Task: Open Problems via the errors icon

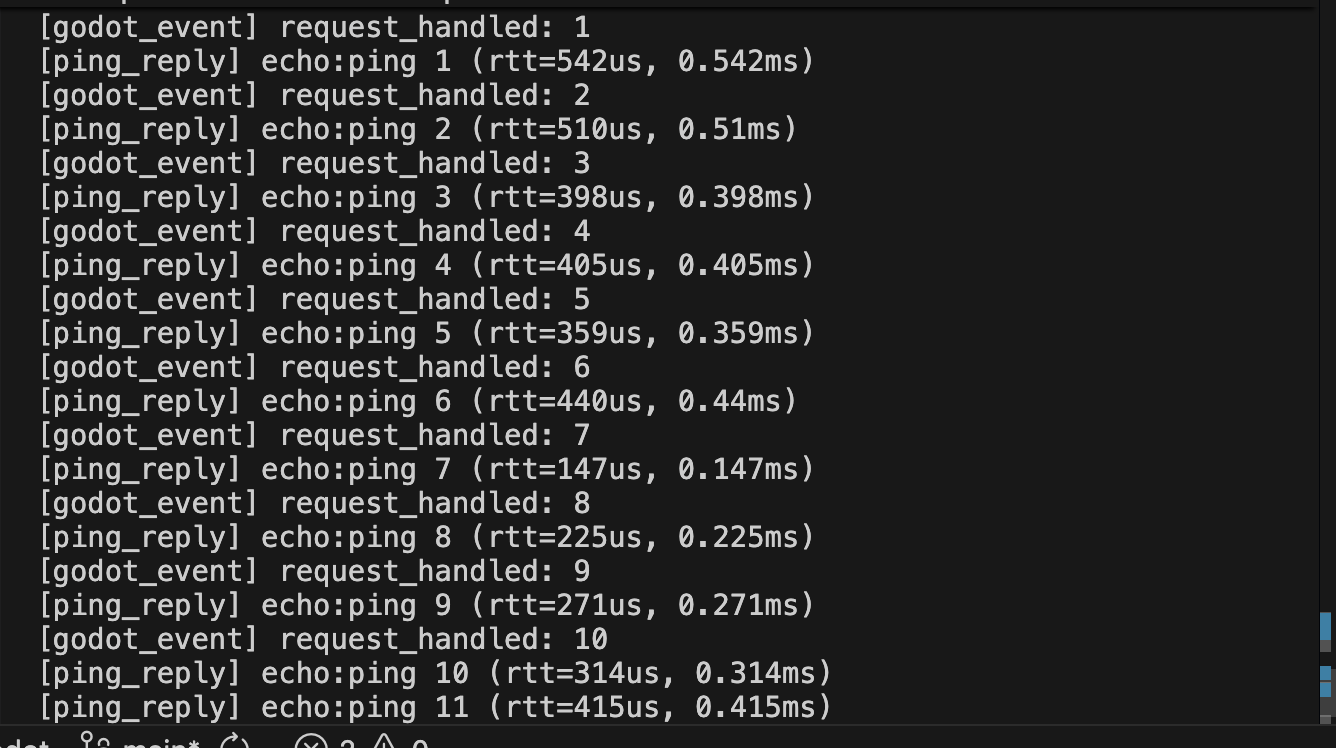Action: pos(311,744)
